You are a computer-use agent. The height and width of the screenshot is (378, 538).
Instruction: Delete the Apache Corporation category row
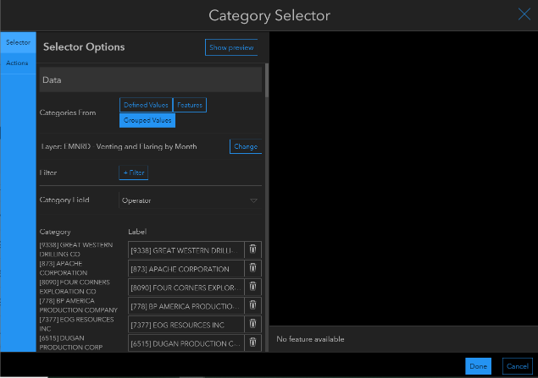click(x=253, y=268)
